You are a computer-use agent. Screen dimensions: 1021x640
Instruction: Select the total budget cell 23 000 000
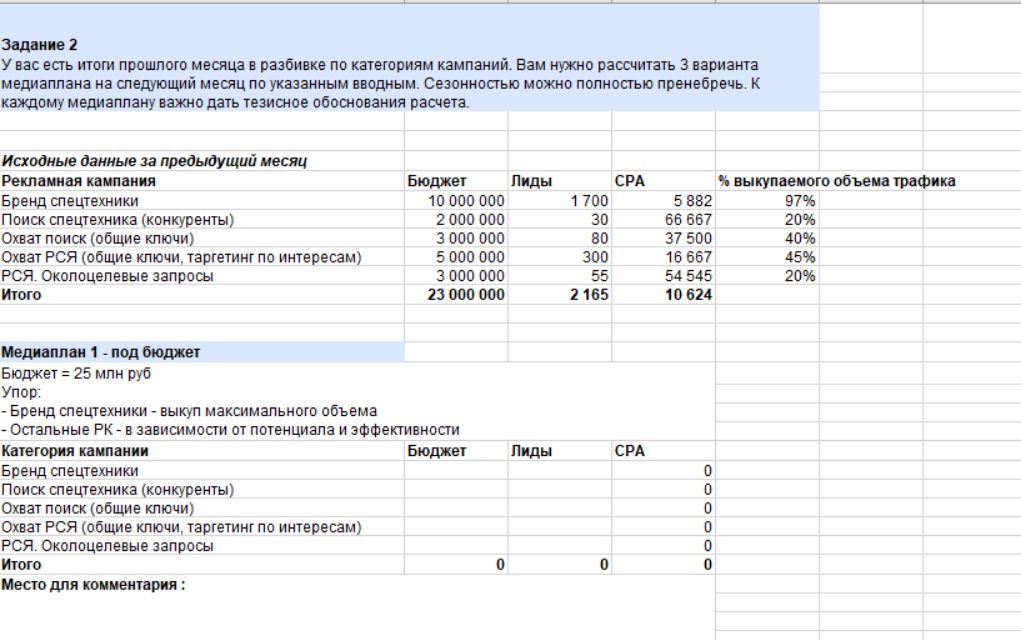click(x=456, y=296)
